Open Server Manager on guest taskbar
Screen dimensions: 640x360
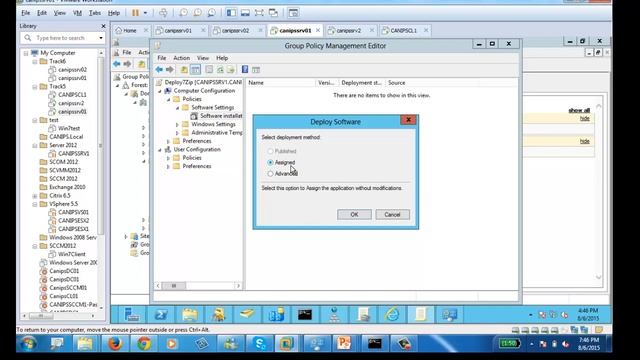tap(132, 315)
